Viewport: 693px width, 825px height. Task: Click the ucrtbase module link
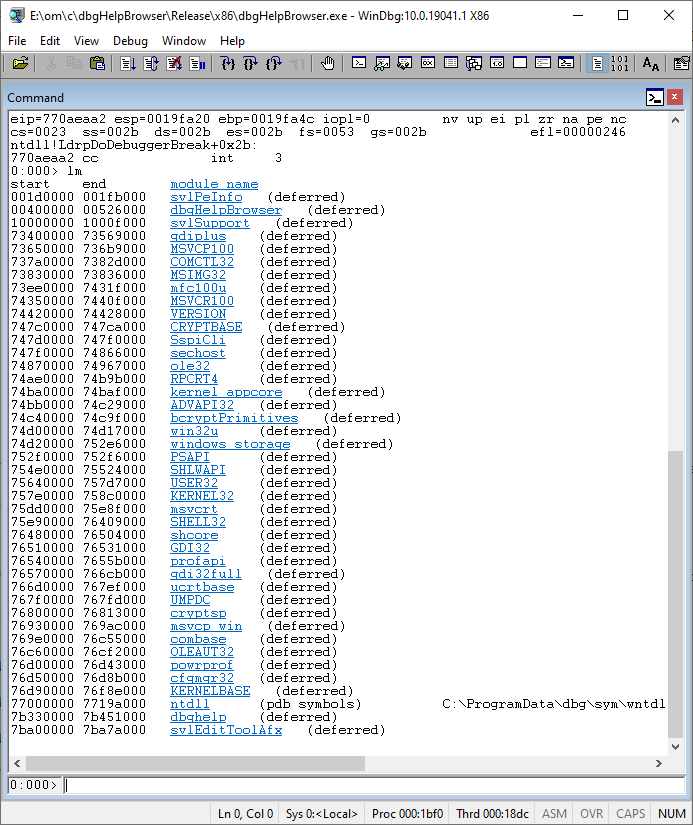point(202,587)
